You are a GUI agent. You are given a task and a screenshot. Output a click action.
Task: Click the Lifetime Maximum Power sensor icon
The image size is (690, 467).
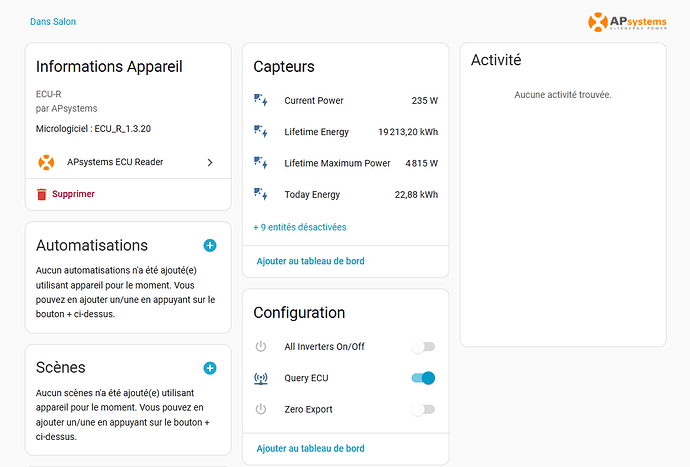(261, 163)
